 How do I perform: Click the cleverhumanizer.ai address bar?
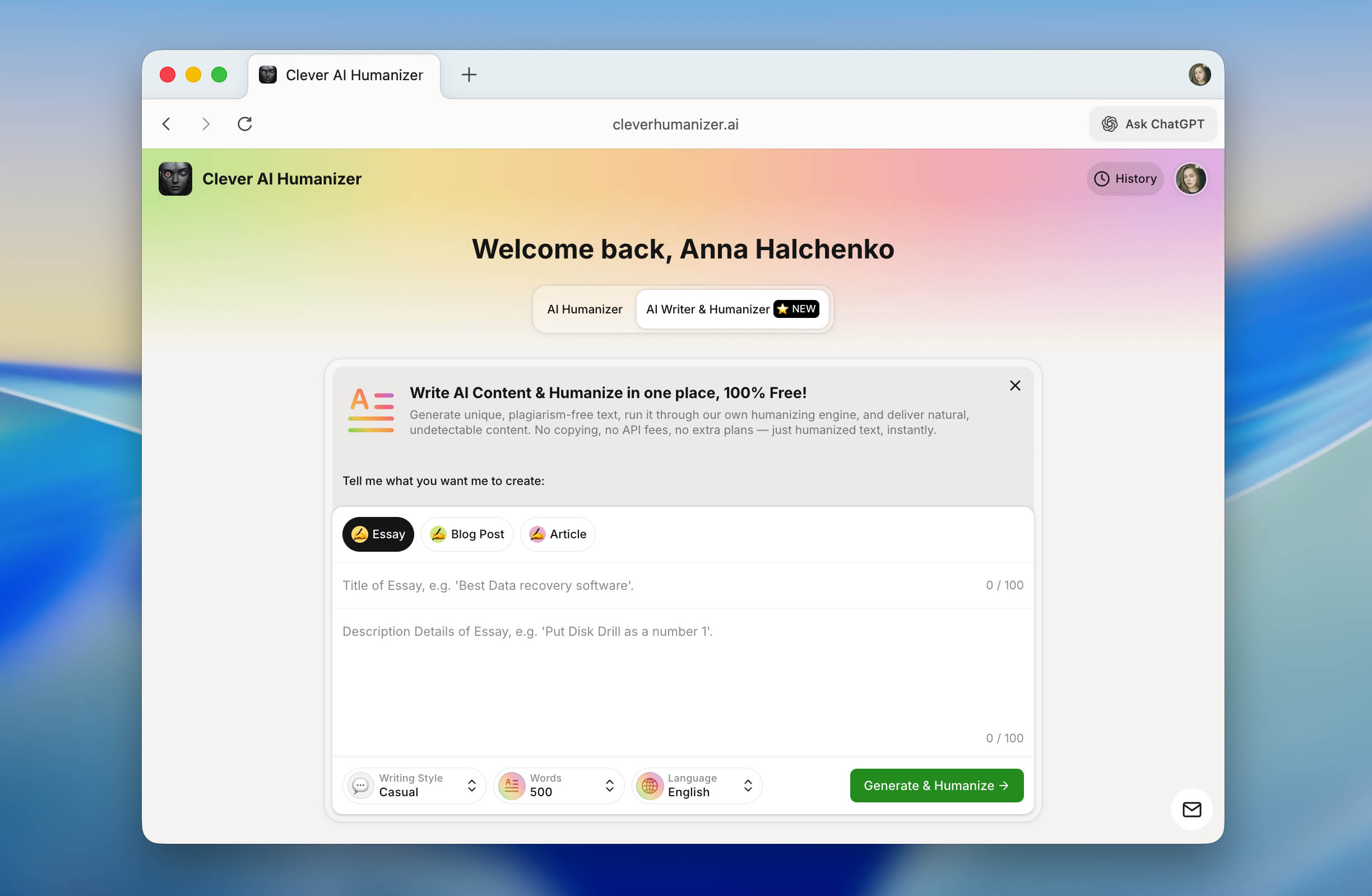tap(675, 124)
